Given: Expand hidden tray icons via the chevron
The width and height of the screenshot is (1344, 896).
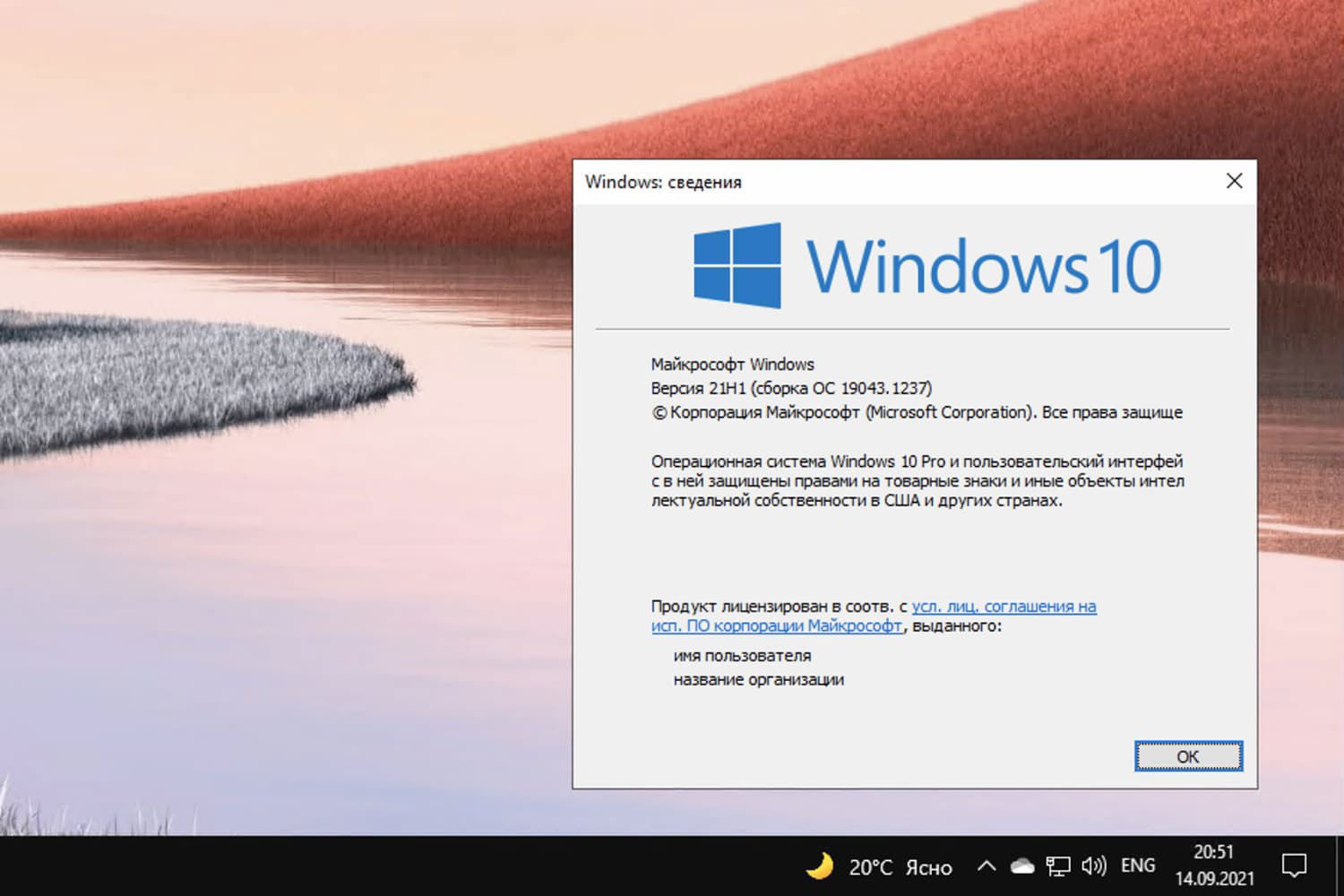Looking at the screenshot, I should [x=986, y=866].
